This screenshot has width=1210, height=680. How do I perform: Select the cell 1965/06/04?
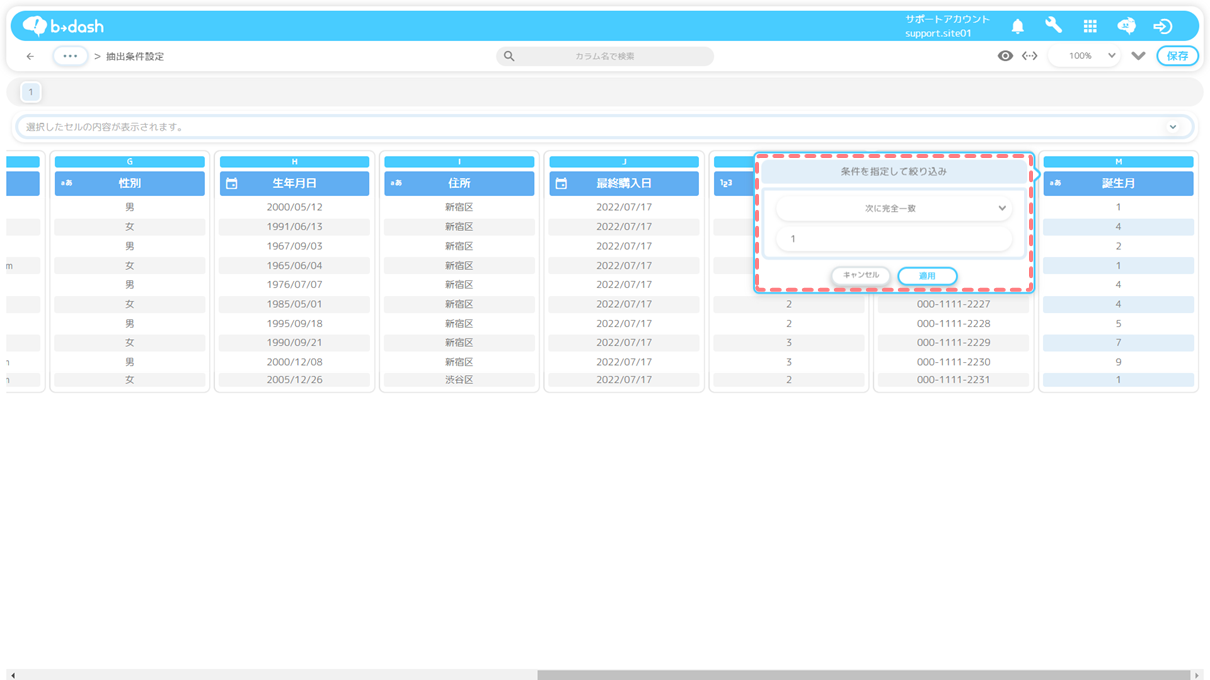click(294, 266)
